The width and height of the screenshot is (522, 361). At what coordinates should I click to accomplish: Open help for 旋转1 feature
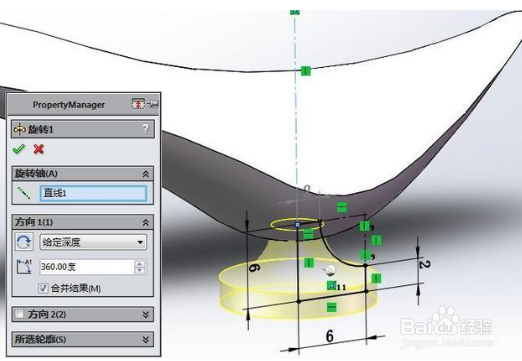pyautogui.click(x=145, y=128)
